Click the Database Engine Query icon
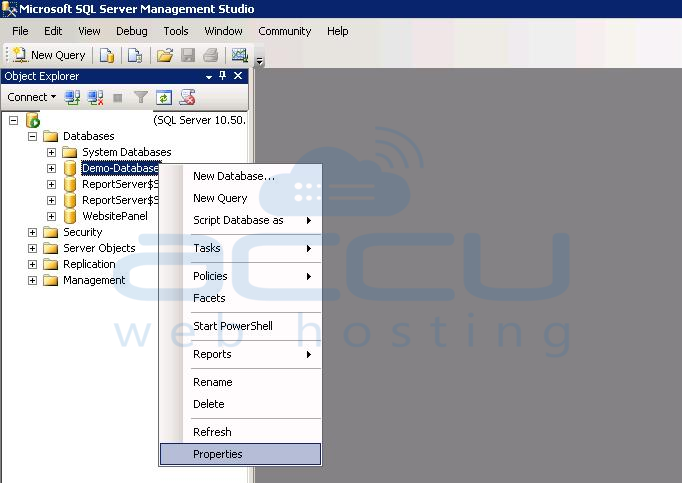The image size is (682, 483). pyautogui.click(x=107, y=55)
